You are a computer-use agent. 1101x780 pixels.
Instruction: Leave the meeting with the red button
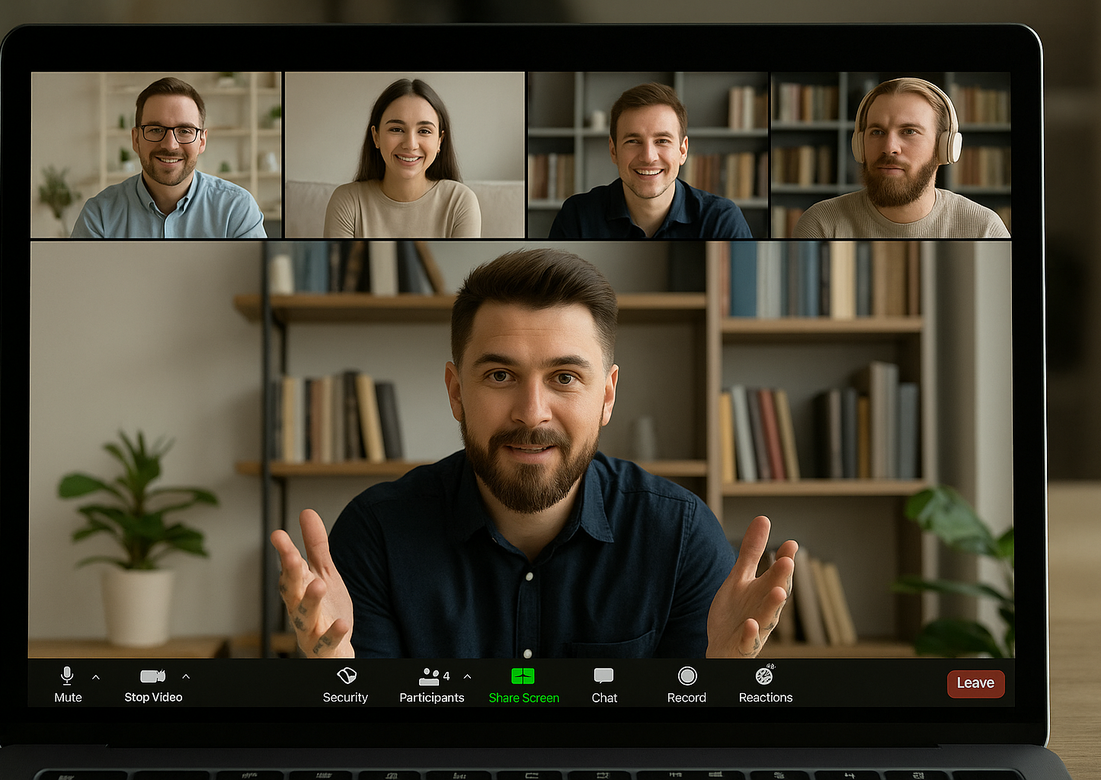pos(976,683)
